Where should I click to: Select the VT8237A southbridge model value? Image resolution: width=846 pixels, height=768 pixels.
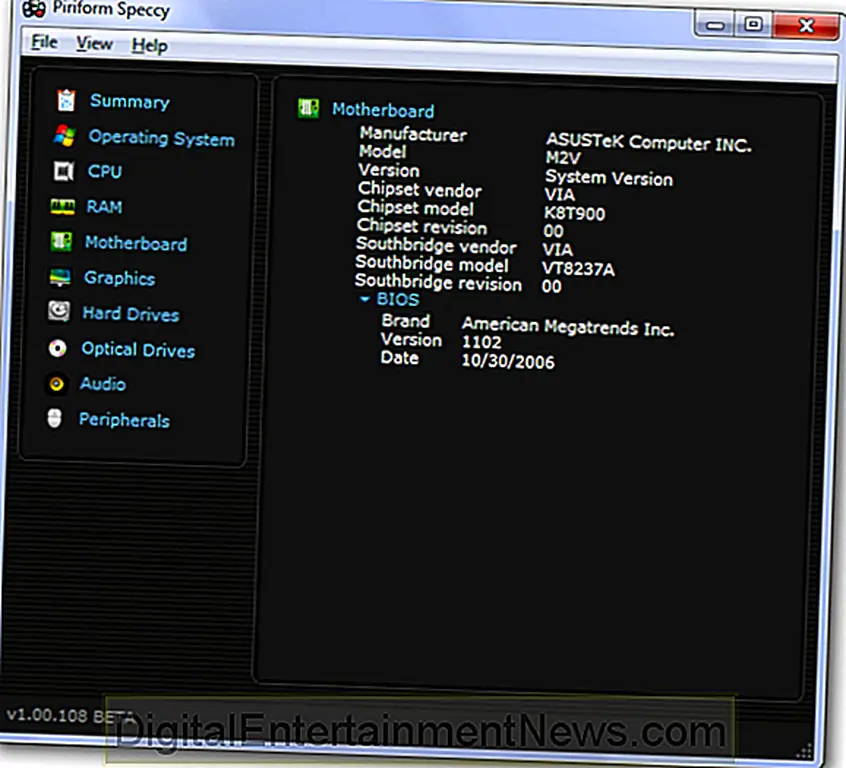pyautogui.click(x=578, y=268)
